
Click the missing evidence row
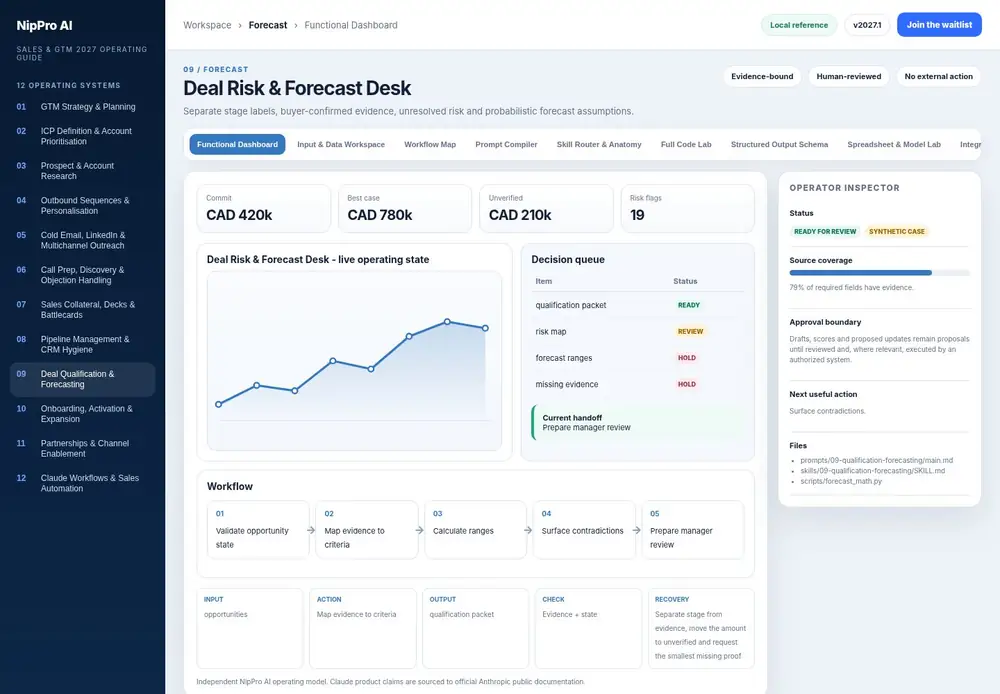(x=638, y=384)
